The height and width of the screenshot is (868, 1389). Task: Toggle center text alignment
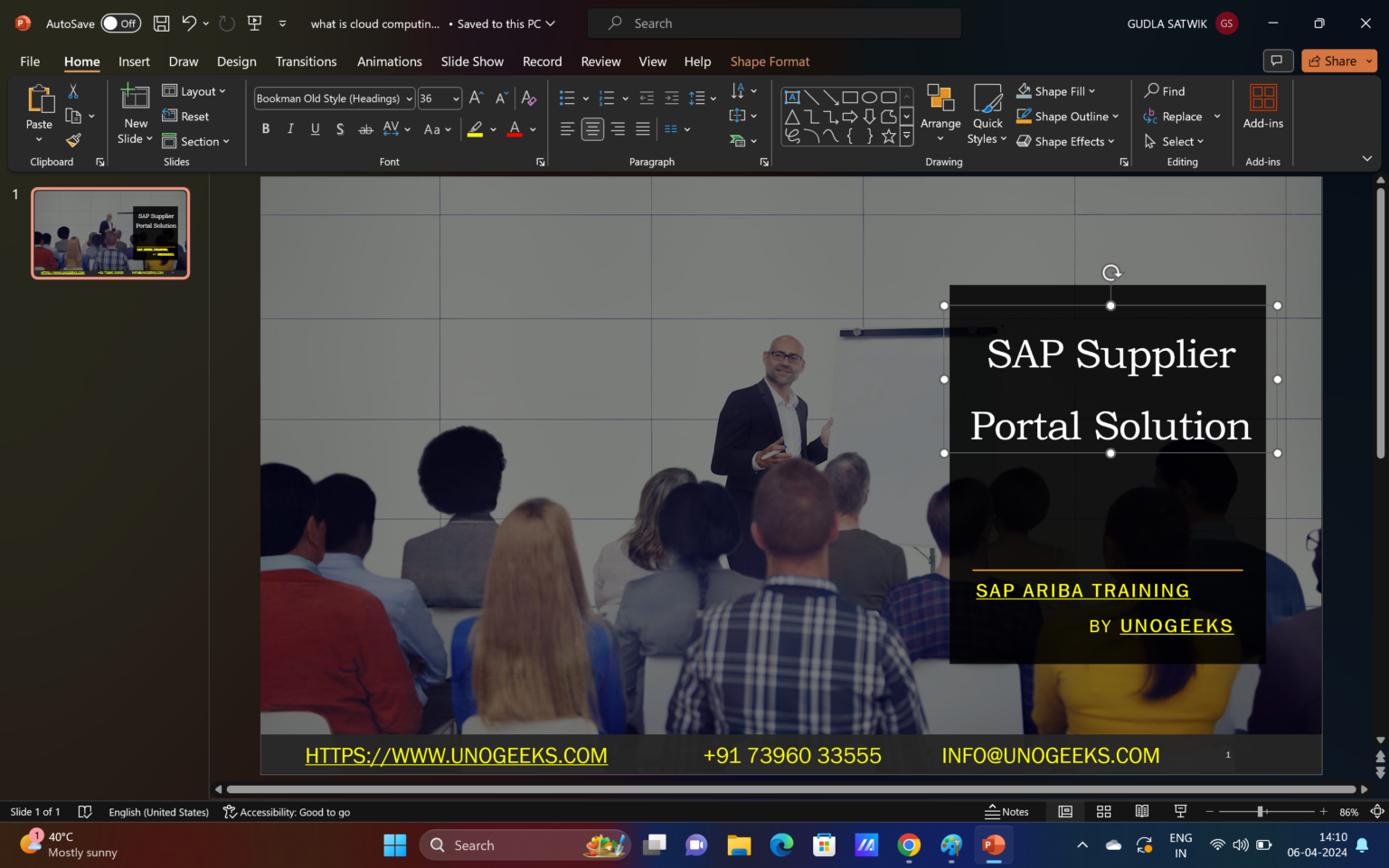click(x=592, y=129)
